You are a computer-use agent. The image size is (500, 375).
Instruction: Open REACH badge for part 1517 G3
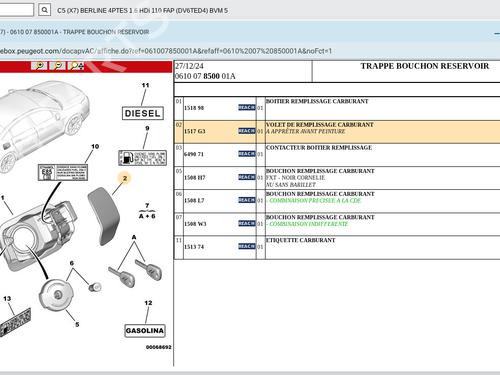pyautogui.click(x=247, y=131)
